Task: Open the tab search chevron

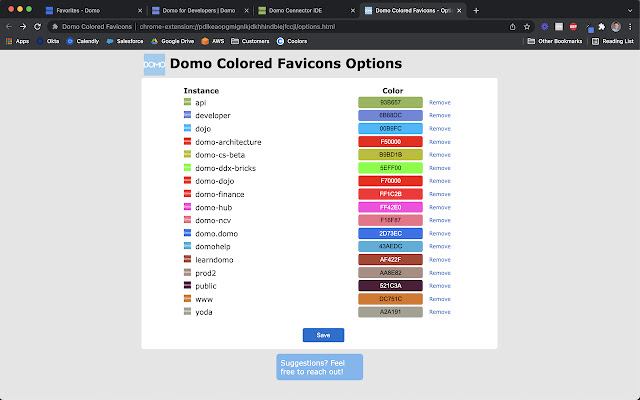Action: [x=630, y=11]
